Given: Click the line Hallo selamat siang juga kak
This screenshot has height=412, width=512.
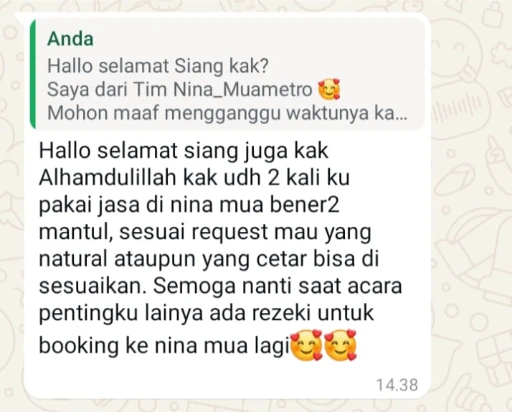Looking at the screenshot, I should (184, 151).
